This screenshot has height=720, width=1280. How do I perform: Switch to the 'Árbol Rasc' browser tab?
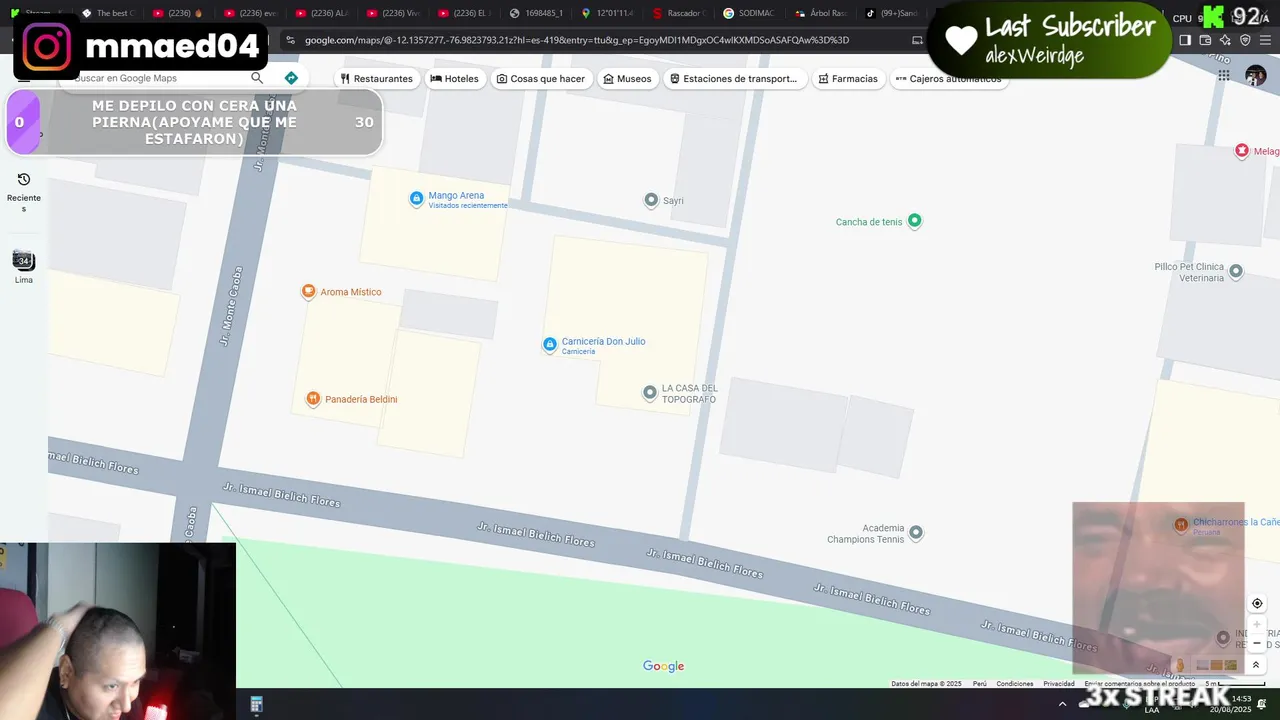(x=820, y=13)
